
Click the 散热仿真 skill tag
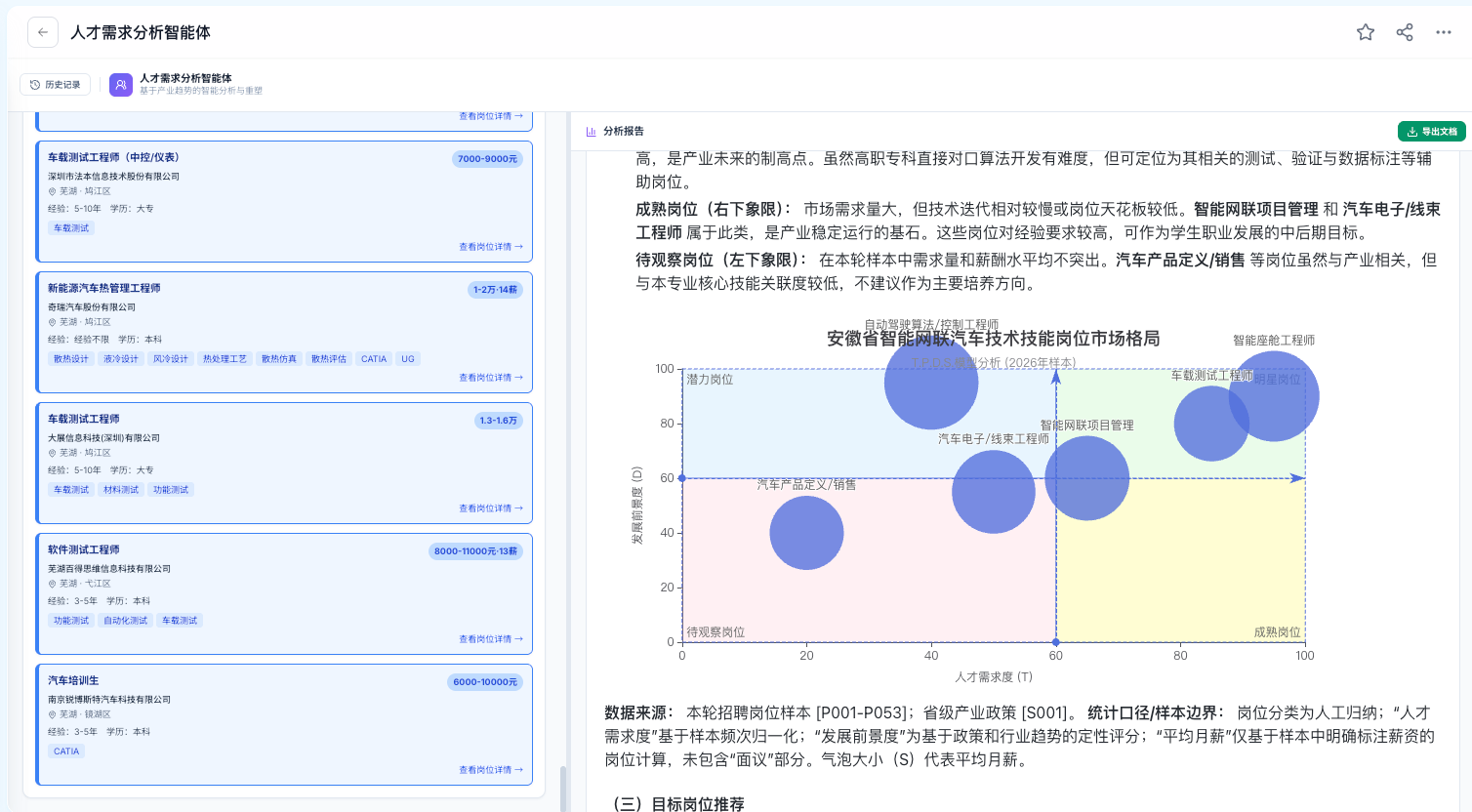coord(279,359)
